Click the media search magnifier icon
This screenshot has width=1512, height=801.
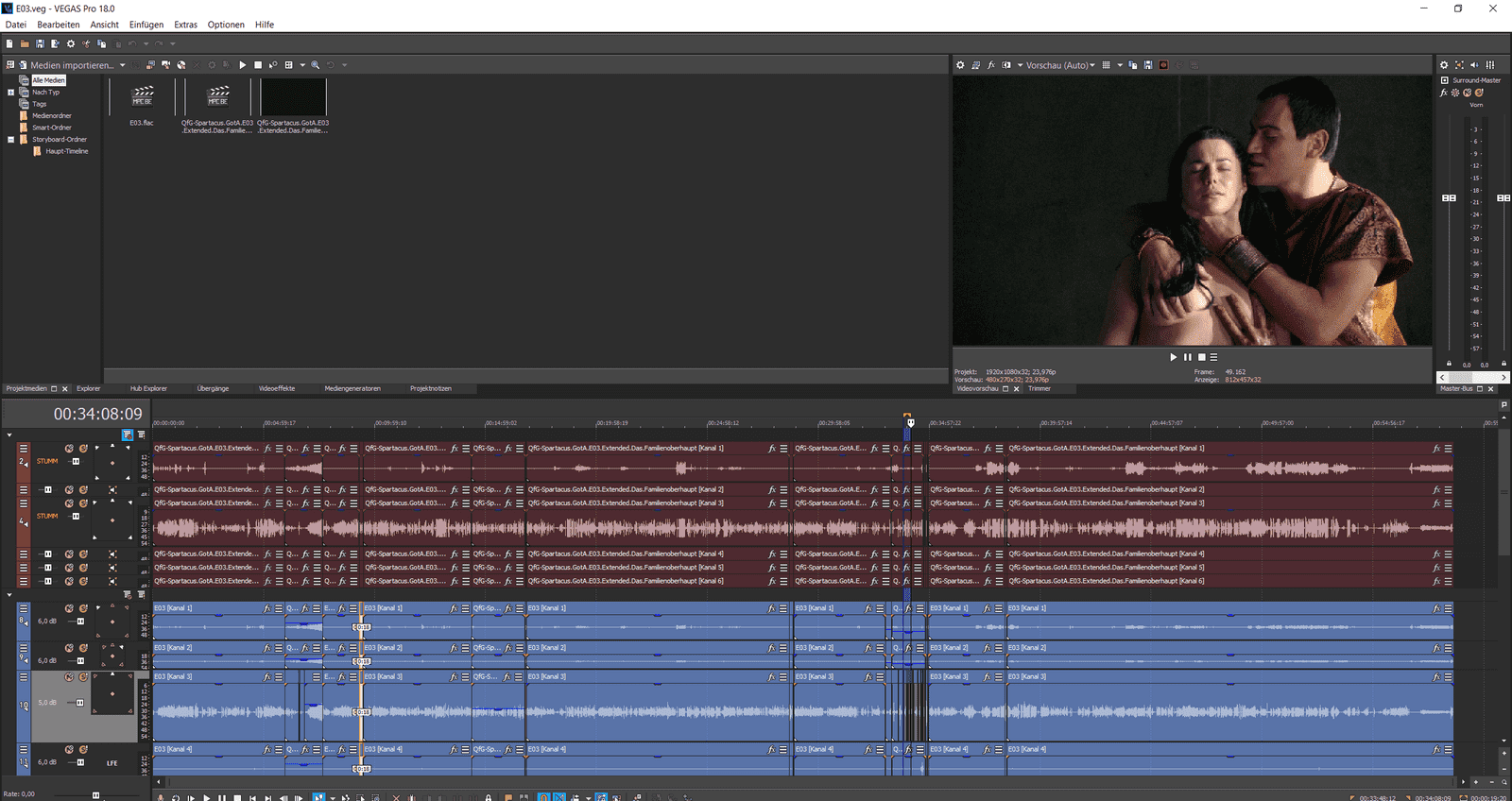pyautogui.click(x=316, y=65)
